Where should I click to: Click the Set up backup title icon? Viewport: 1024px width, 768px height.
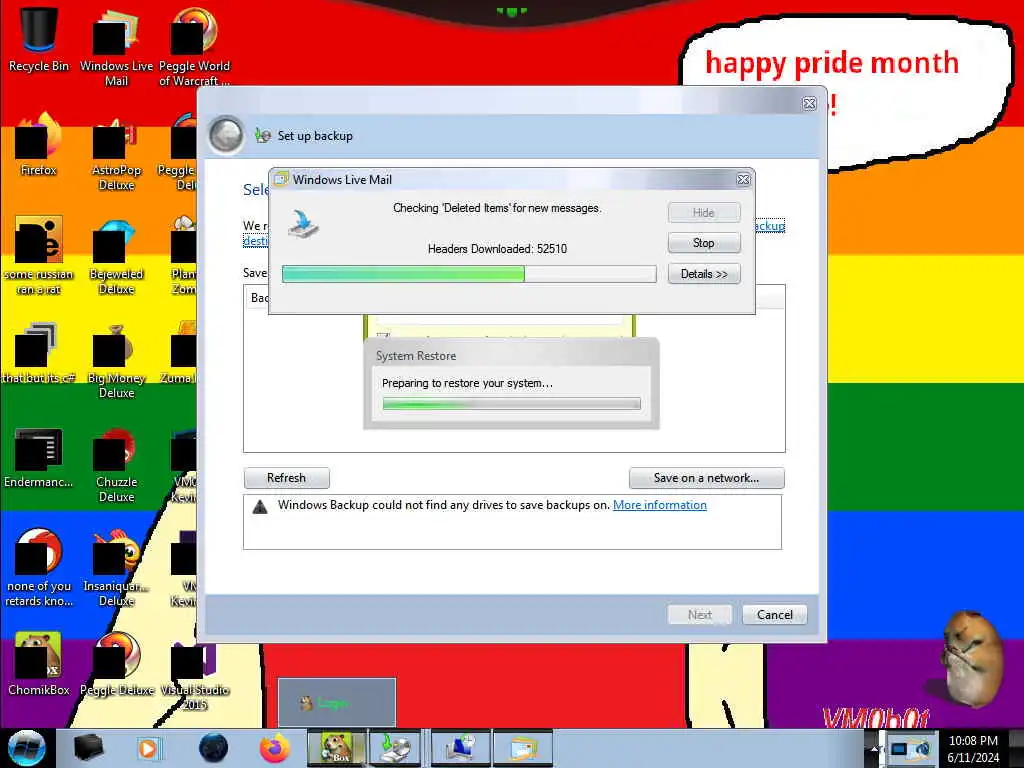tap(263, 135)
